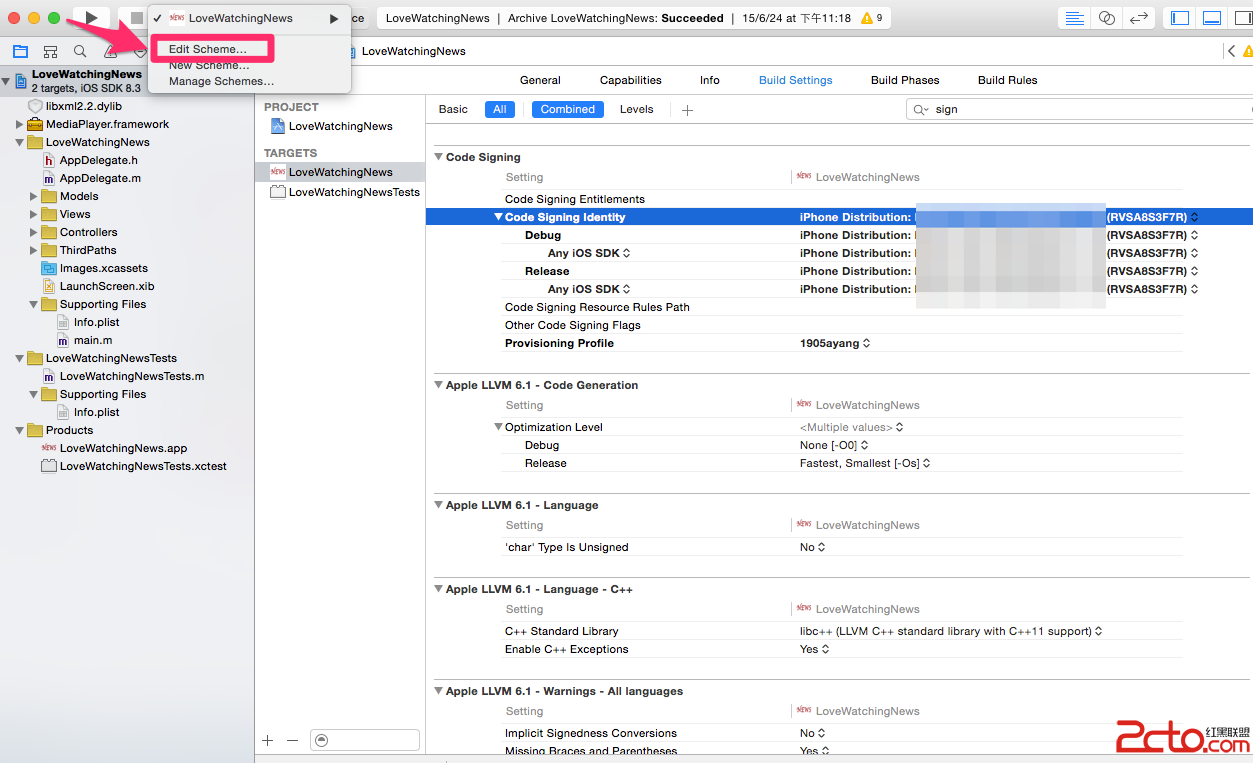Screen dimensions: 1253x763
Task: Choose Edit Scheme… from menu
Action: point(208,49)
